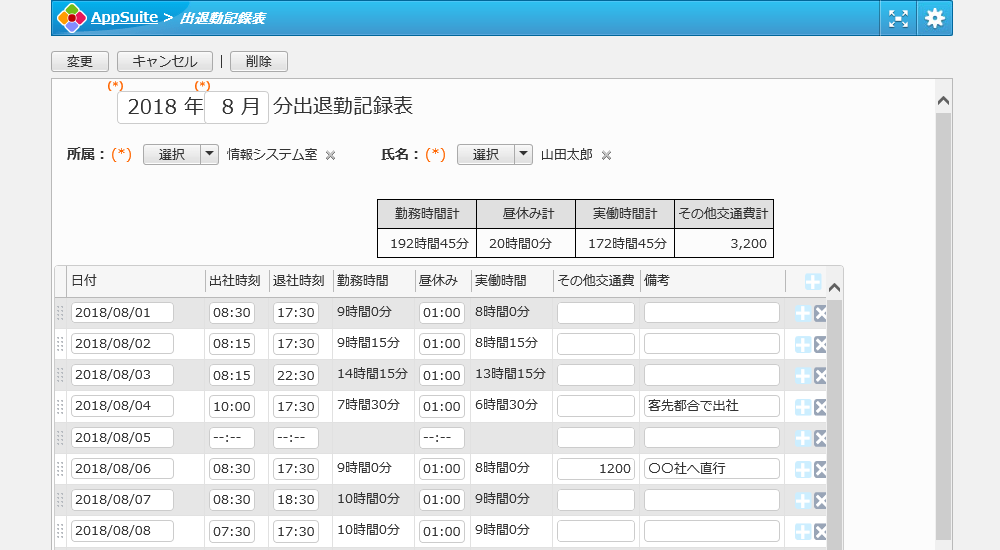Remove the 情報システム室 department selection

point(331,155)
